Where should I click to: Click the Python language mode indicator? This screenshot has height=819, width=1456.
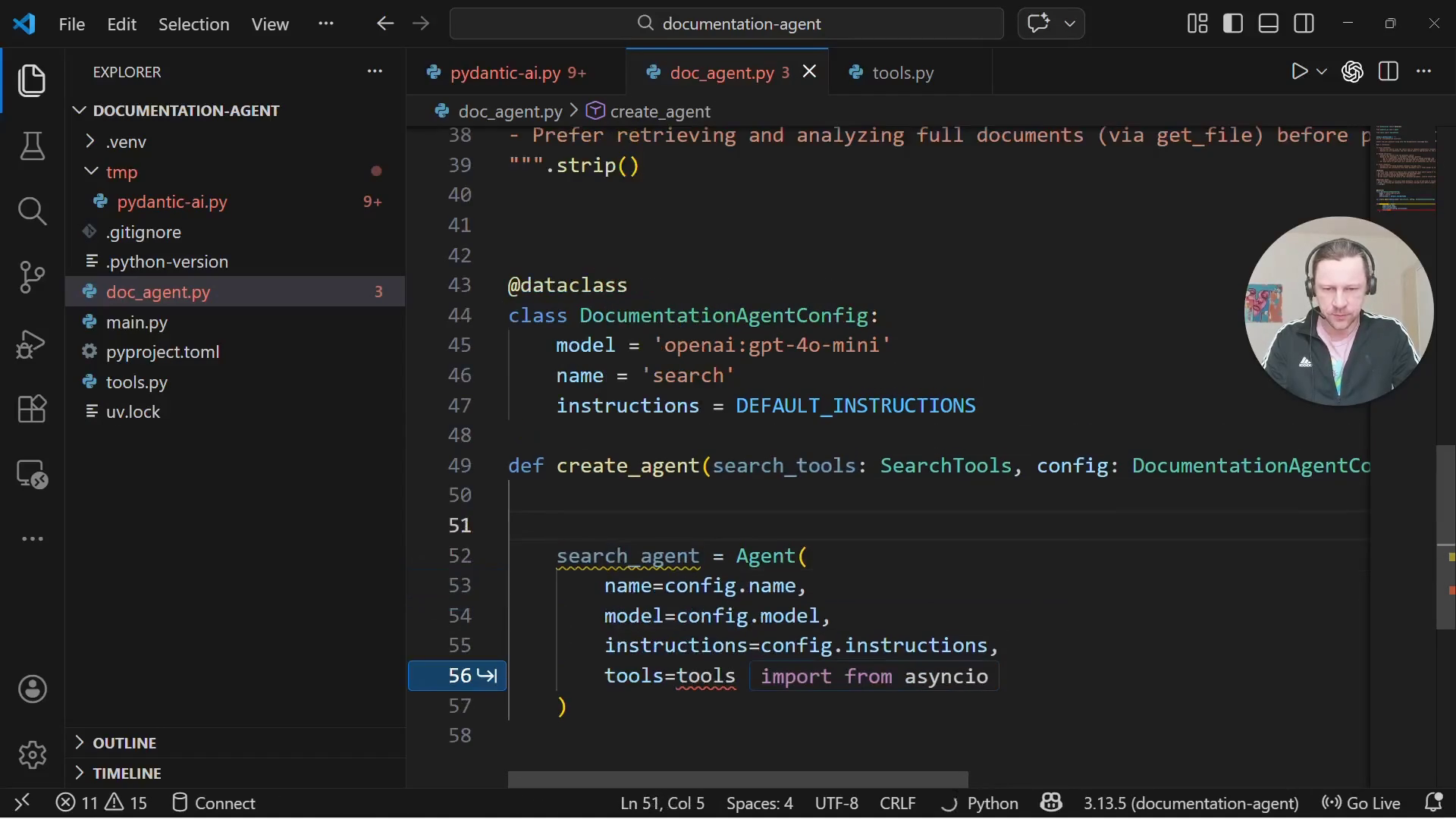coord(992,803)
